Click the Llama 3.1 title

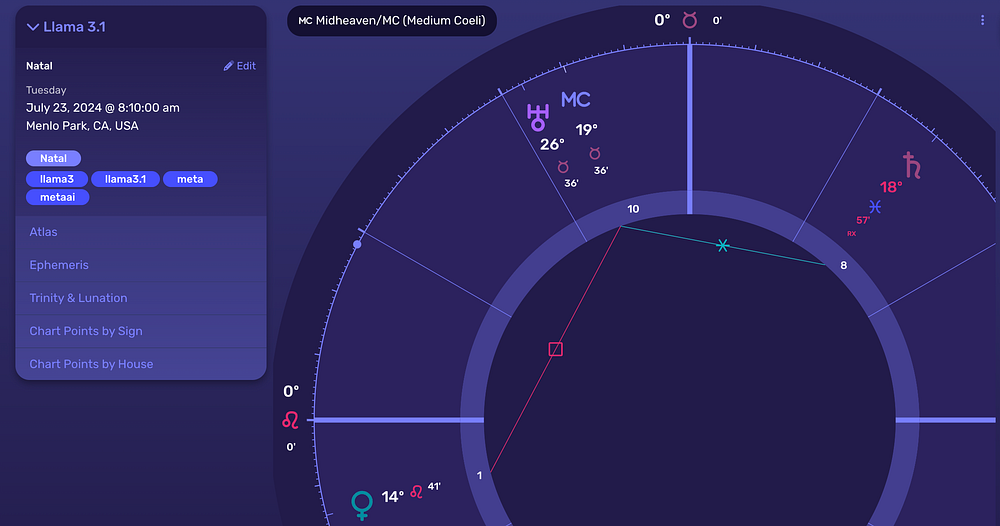(x=75, y=27)
